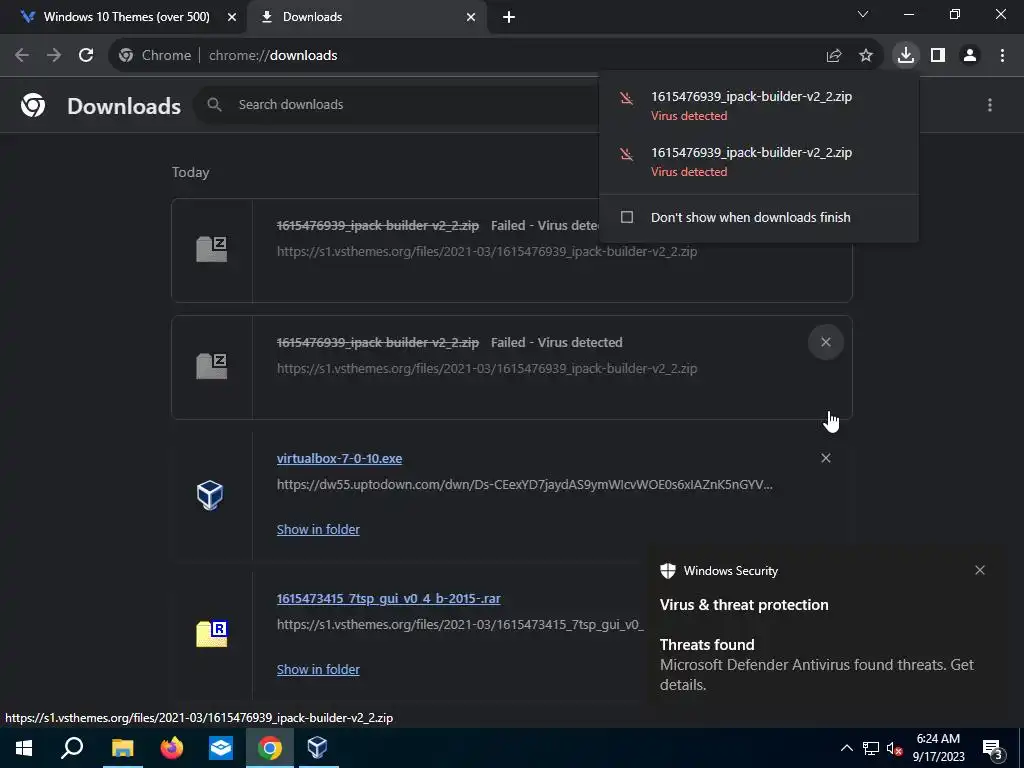Click the muted volume tray icon
Image resolution: width=1024 pixels, height=768 pixels.
894,748
